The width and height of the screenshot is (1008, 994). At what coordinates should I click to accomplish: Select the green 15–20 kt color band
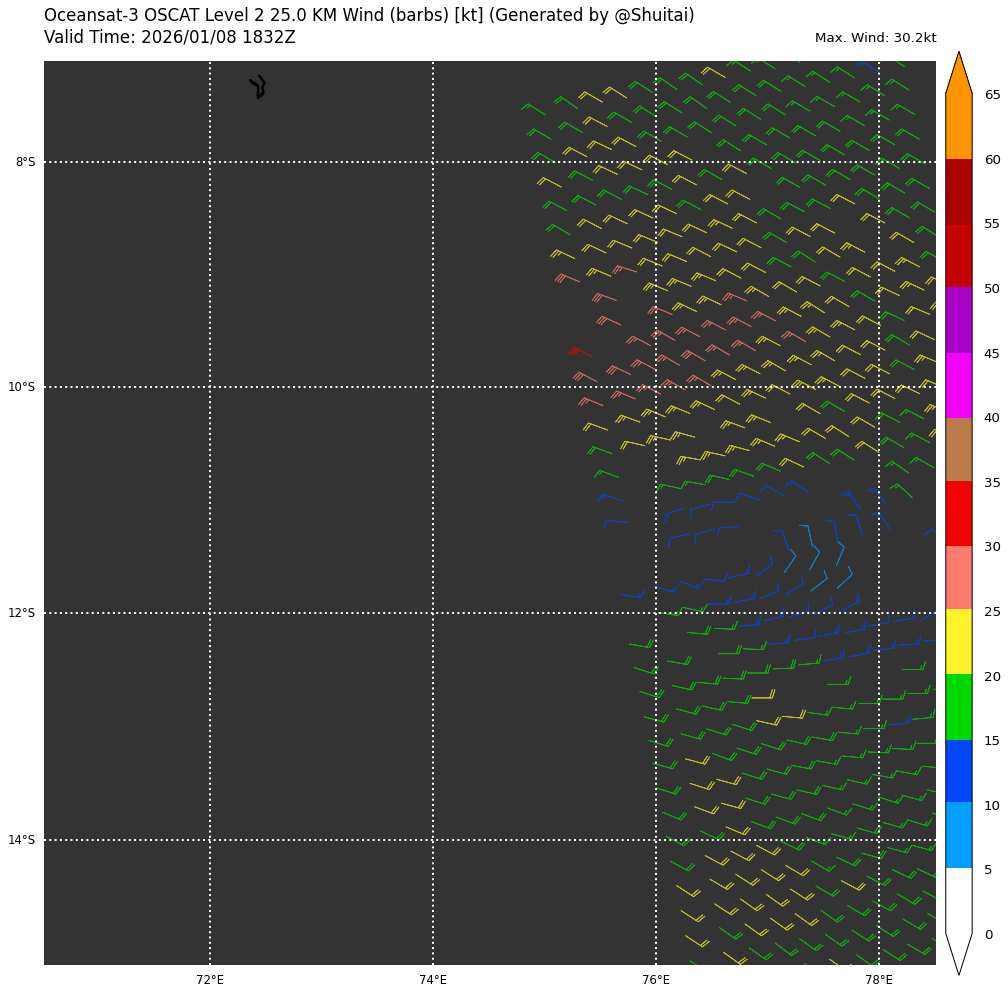click(x=958, y=706)
